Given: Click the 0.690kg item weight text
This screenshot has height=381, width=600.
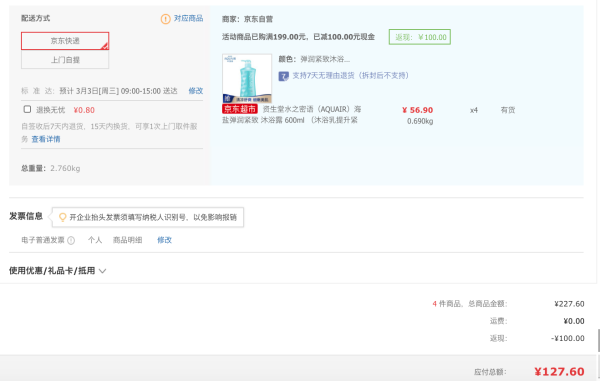Looking at the screenshot, I should (x=420, y=121).
